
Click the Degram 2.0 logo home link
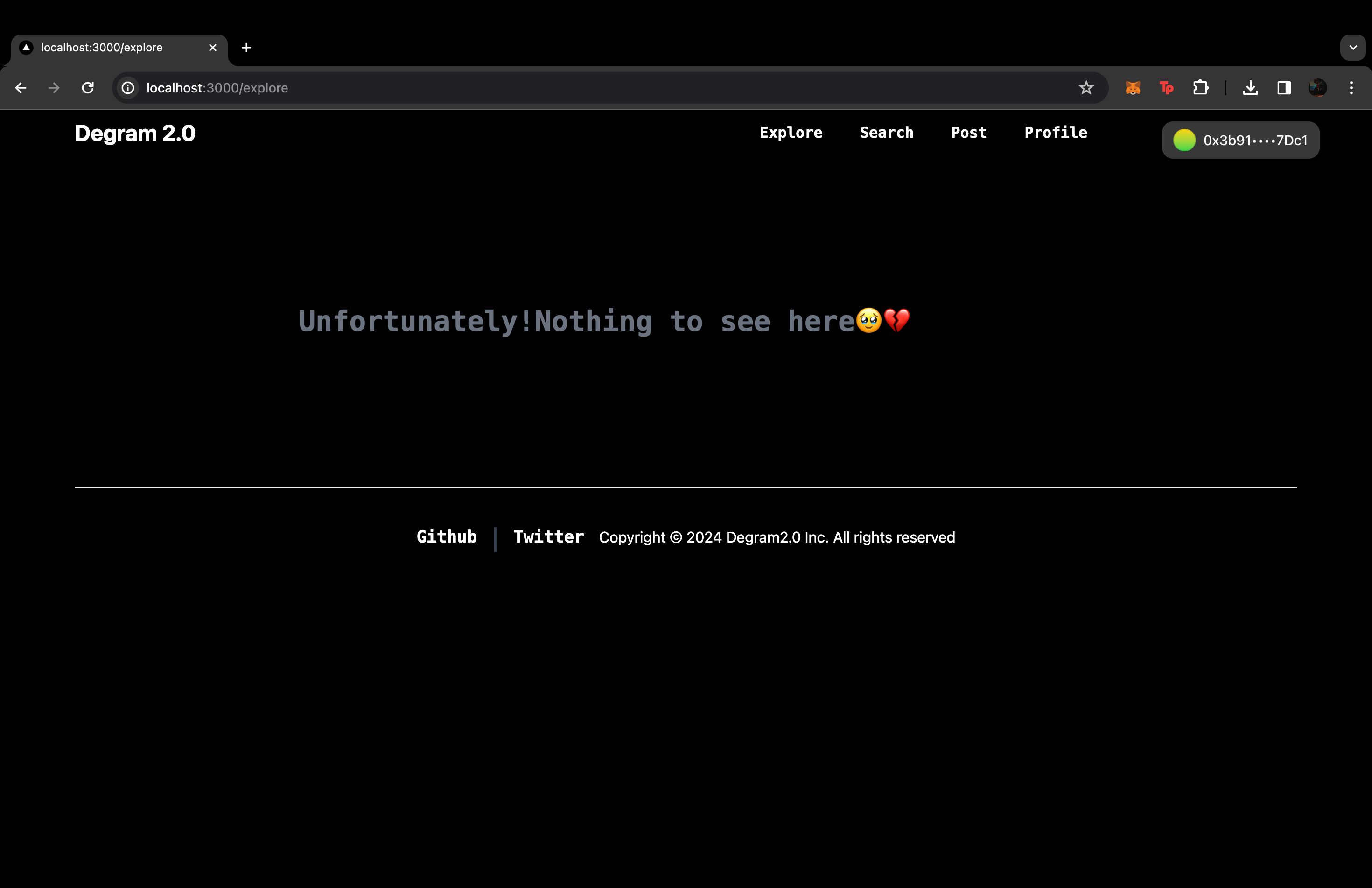[x=135, y=133]
